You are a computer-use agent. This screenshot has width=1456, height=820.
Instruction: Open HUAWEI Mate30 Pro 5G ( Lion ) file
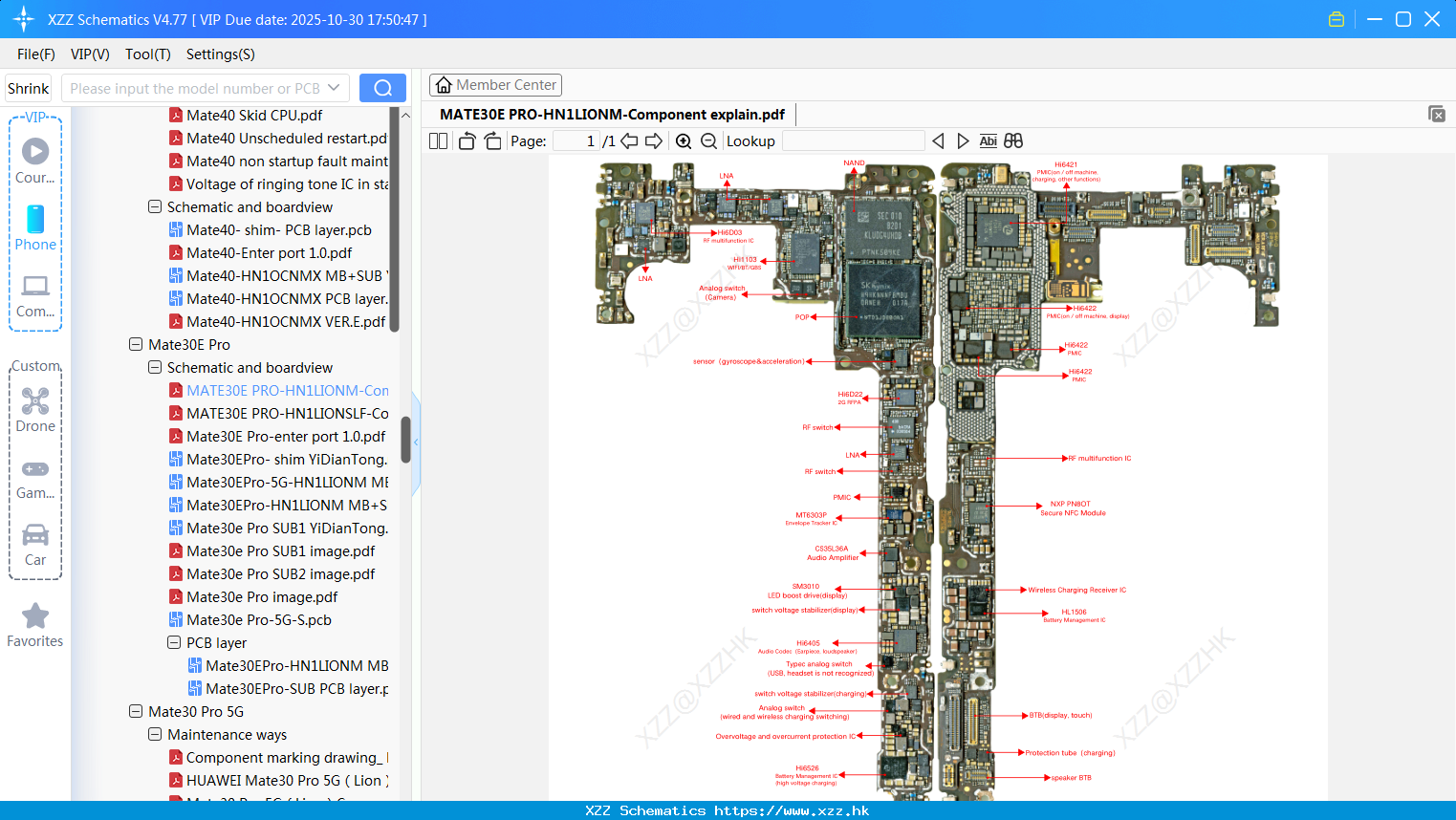click(287, 780)
